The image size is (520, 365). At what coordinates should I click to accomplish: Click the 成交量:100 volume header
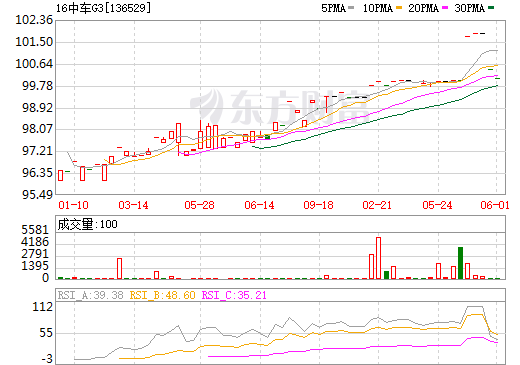tap(88, 224)
